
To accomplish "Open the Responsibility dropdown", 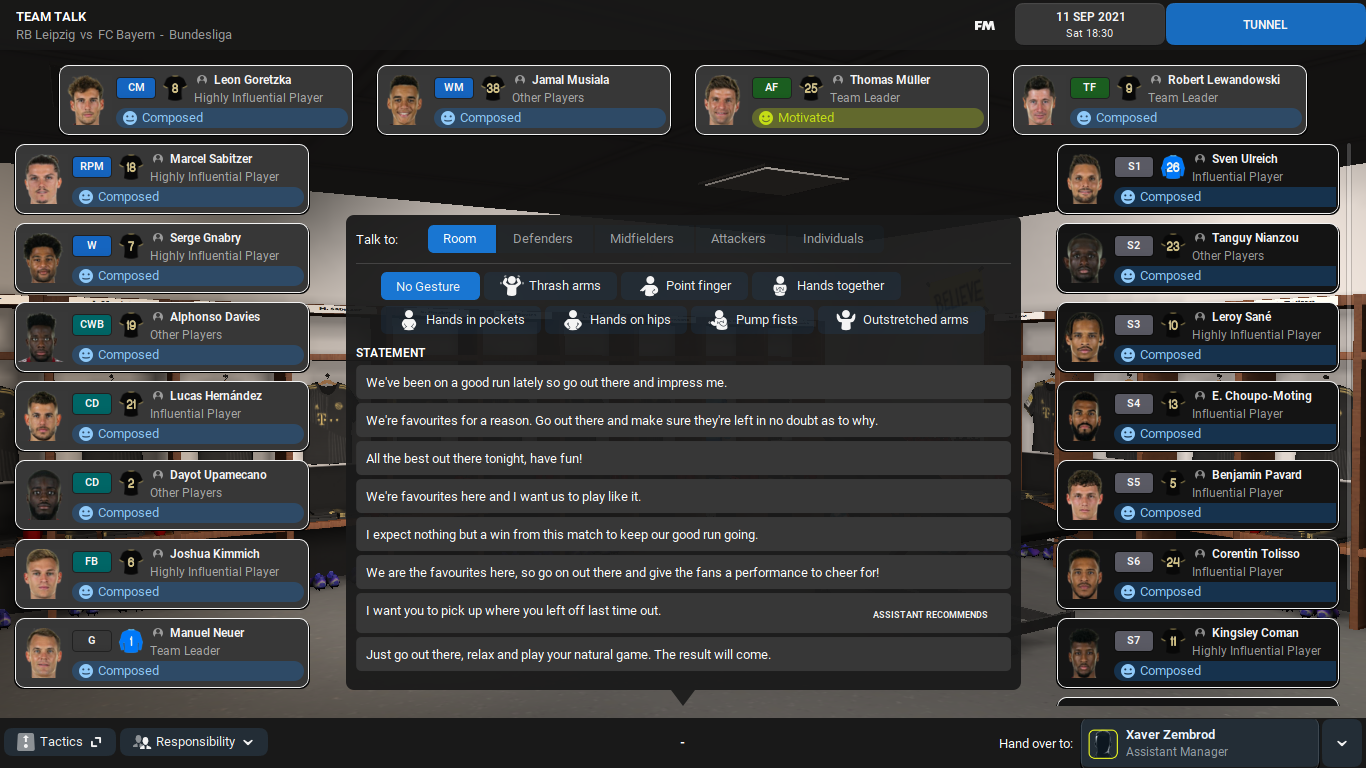I will point(194,742).
